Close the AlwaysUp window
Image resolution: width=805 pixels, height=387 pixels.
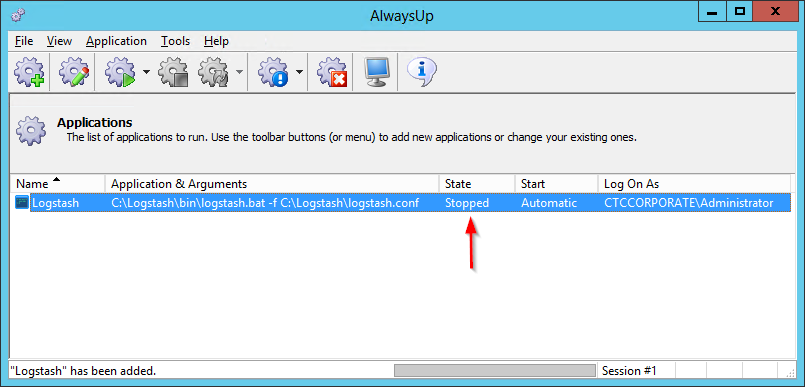(x=775, y=11)
